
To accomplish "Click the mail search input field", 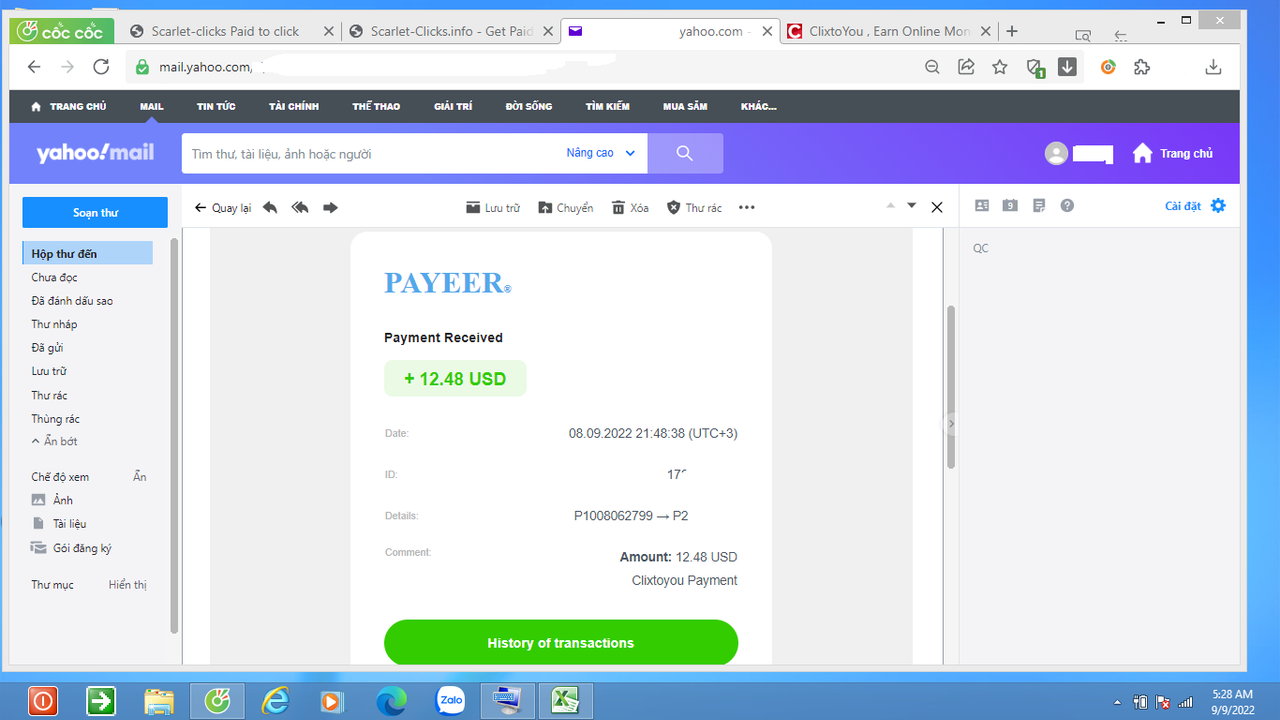I will [x=370, y=153].
